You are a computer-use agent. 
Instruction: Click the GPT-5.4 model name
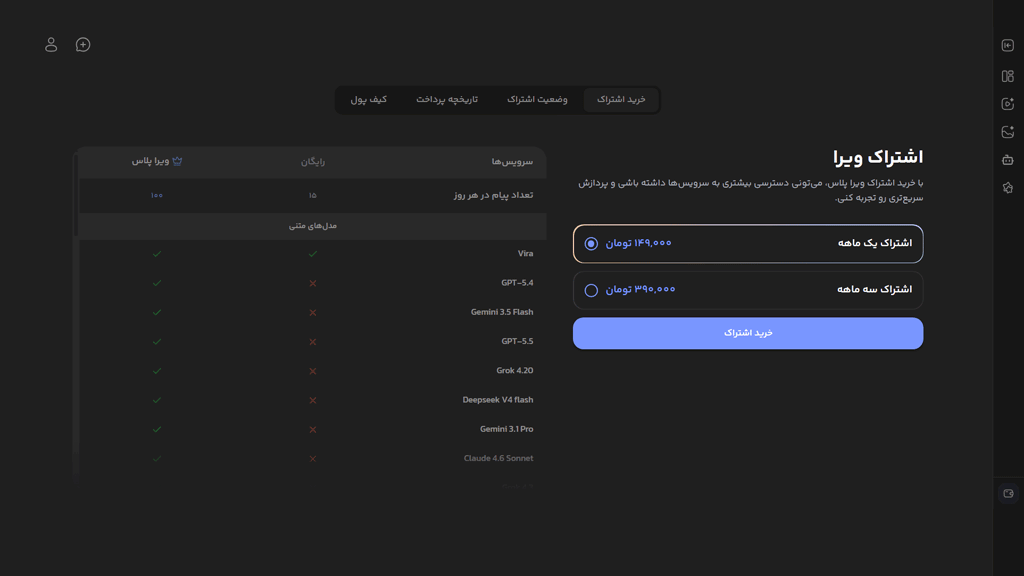point(517,283)
